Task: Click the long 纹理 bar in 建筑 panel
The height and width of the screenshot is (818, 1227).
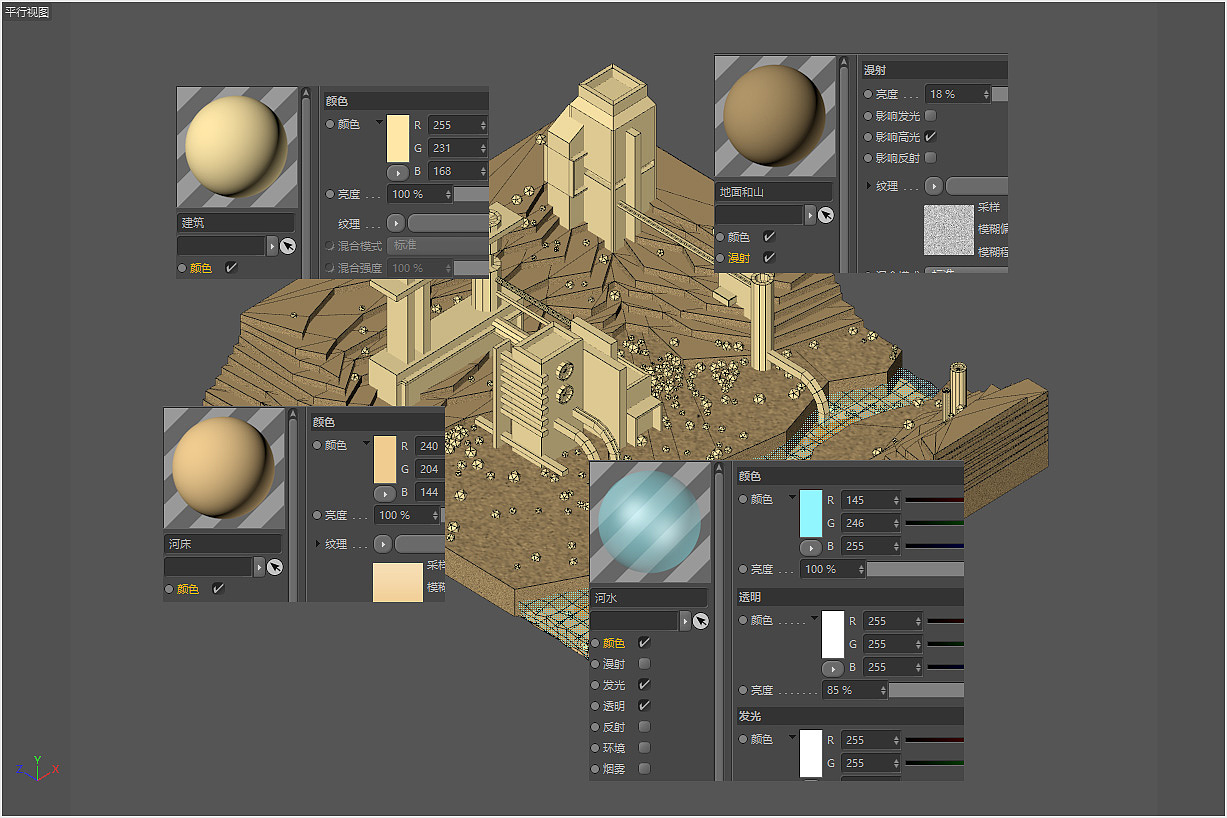Action: [x=448, y=223]
